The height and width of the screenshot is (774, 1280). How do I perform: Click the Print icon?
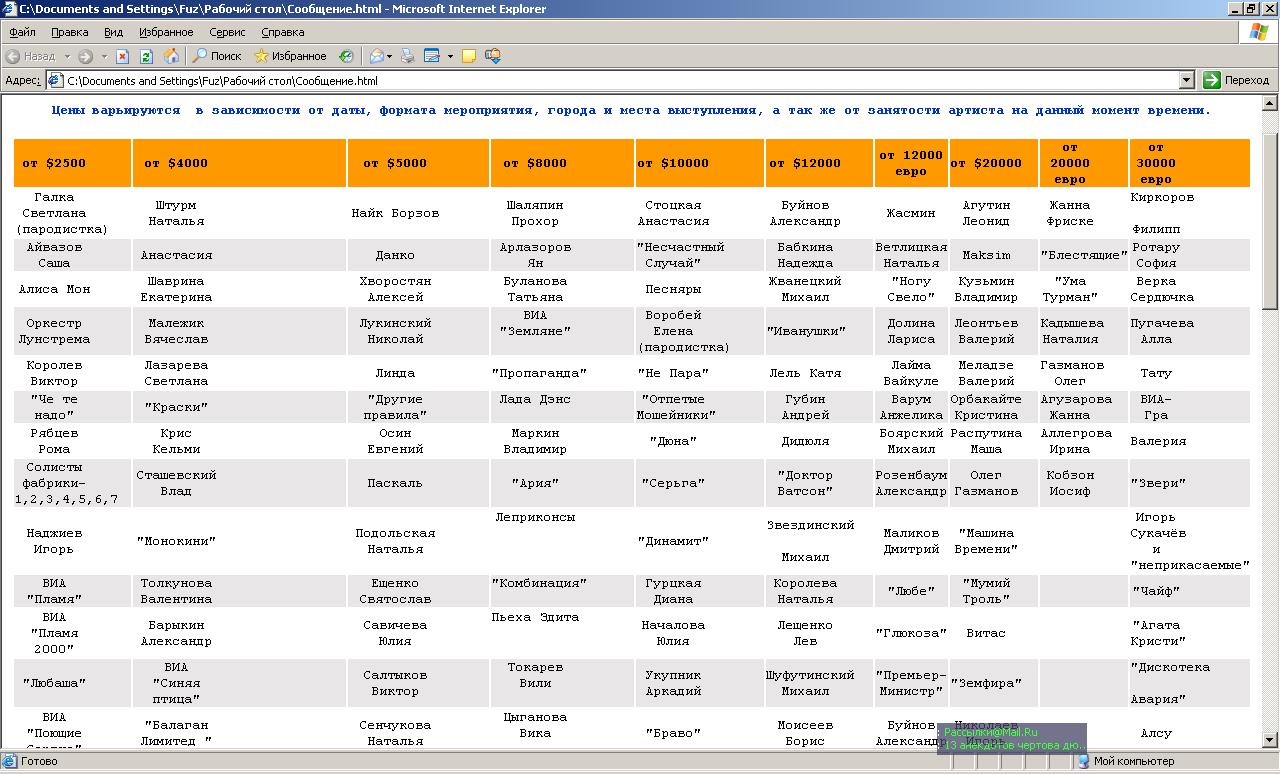(407, 56)
